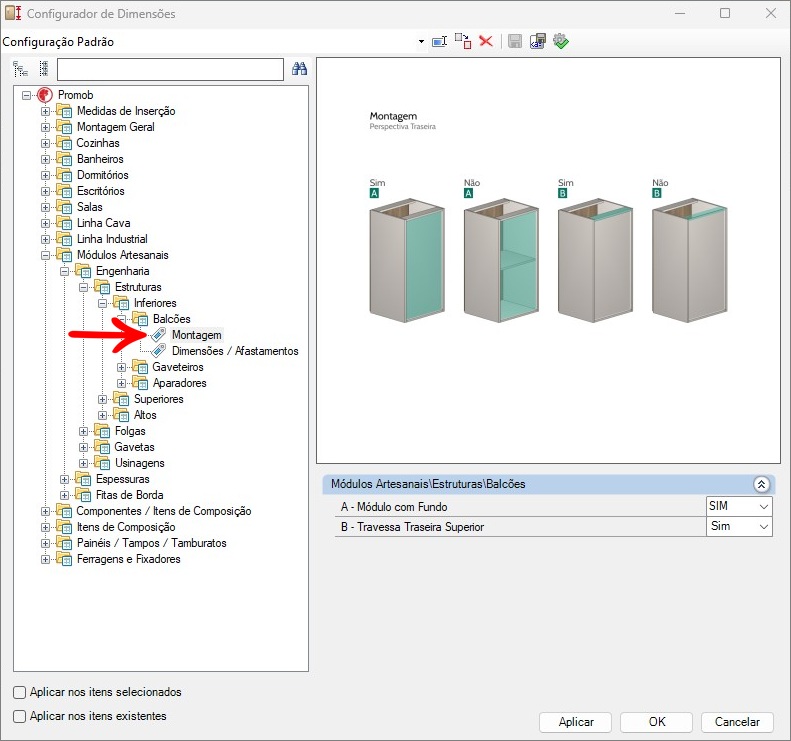
Task: Click the rename configuration icon
Action: coord(440,41)
